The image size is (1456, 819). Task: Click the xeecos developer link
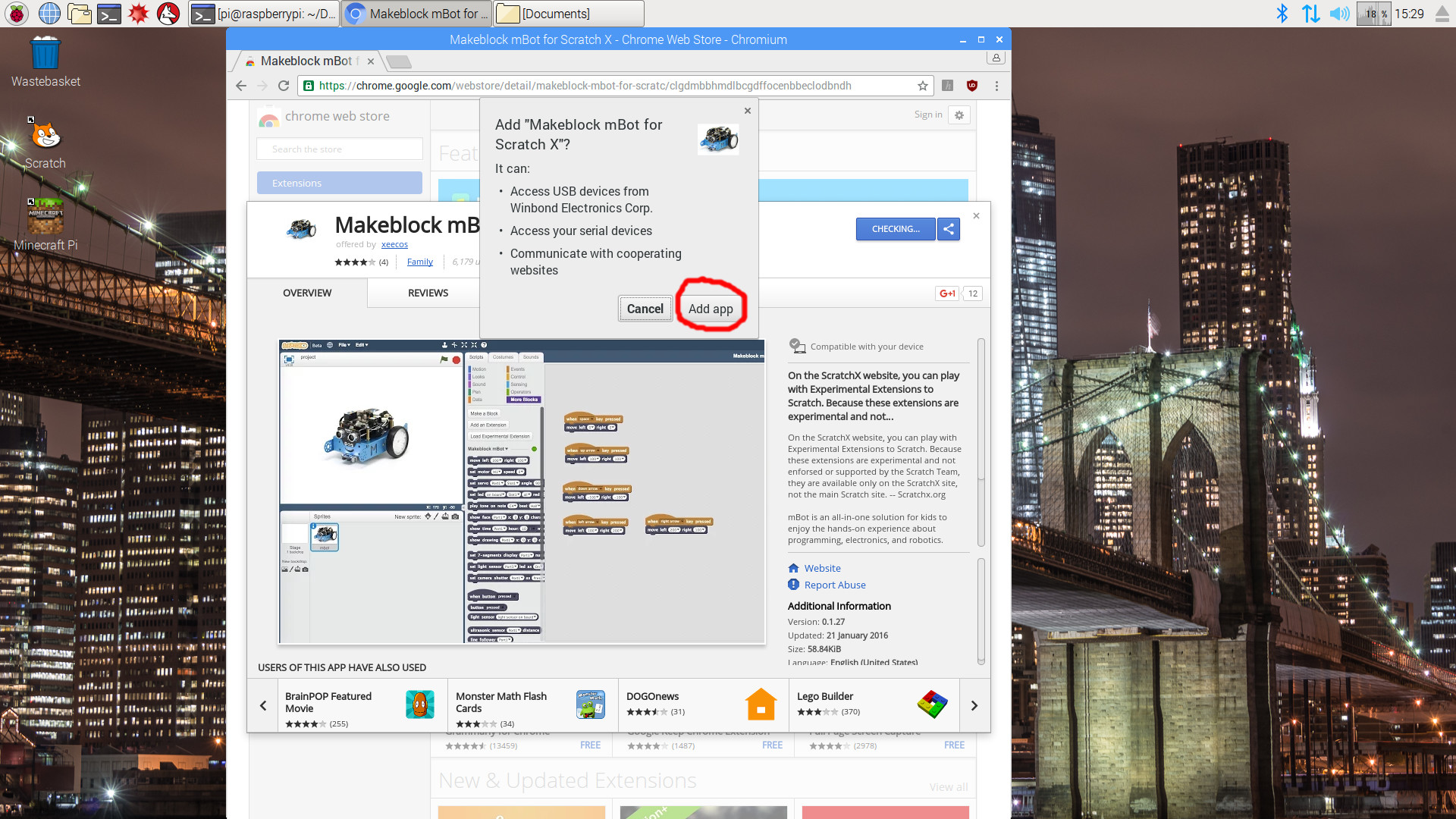(394, 244)
